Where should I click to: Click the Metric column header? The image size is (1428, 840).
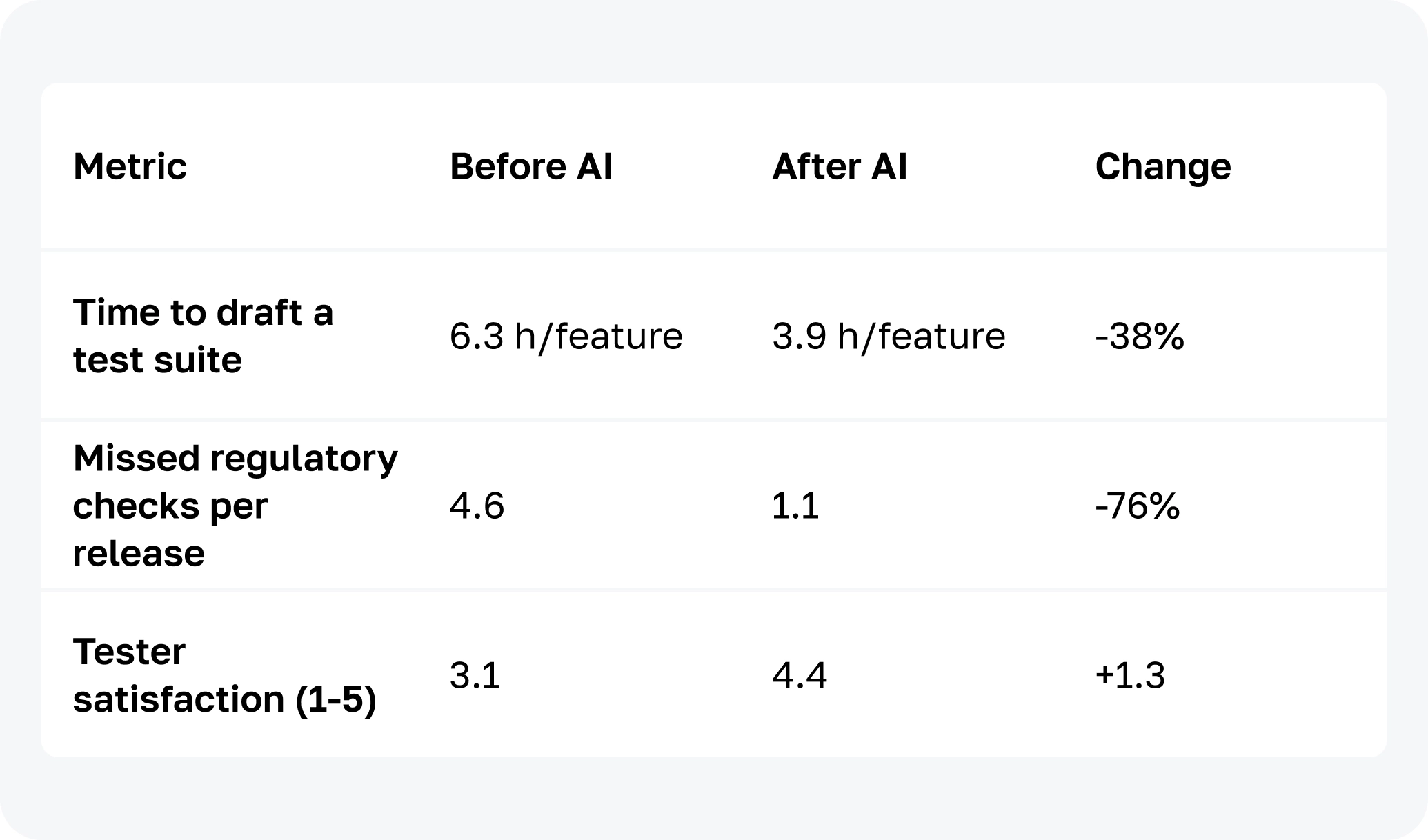click(130, 167)
